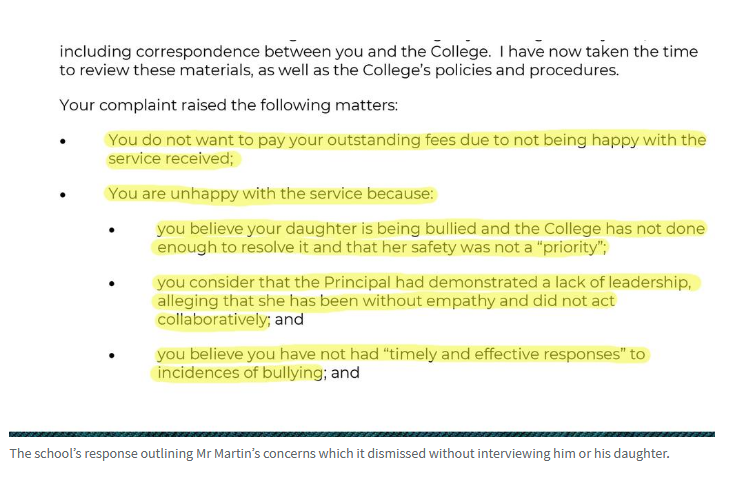756x478 pixels.
Task: Click "You are unhappy with the service because:"
Action: pos(272,193)
